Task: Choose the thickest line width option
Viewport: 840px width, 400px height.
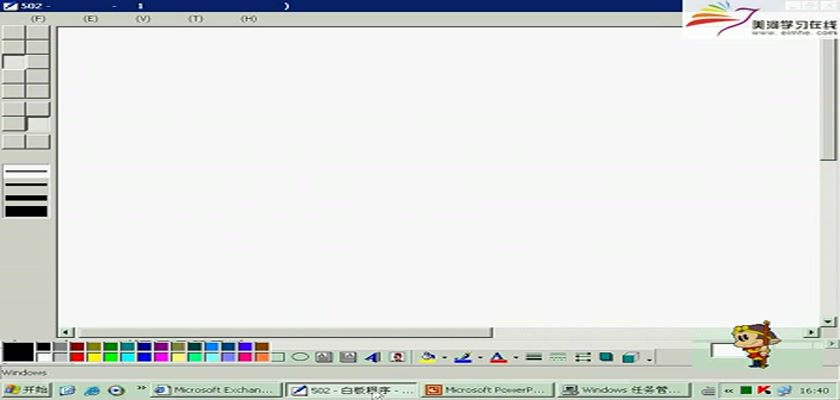Action: point(26,210)
